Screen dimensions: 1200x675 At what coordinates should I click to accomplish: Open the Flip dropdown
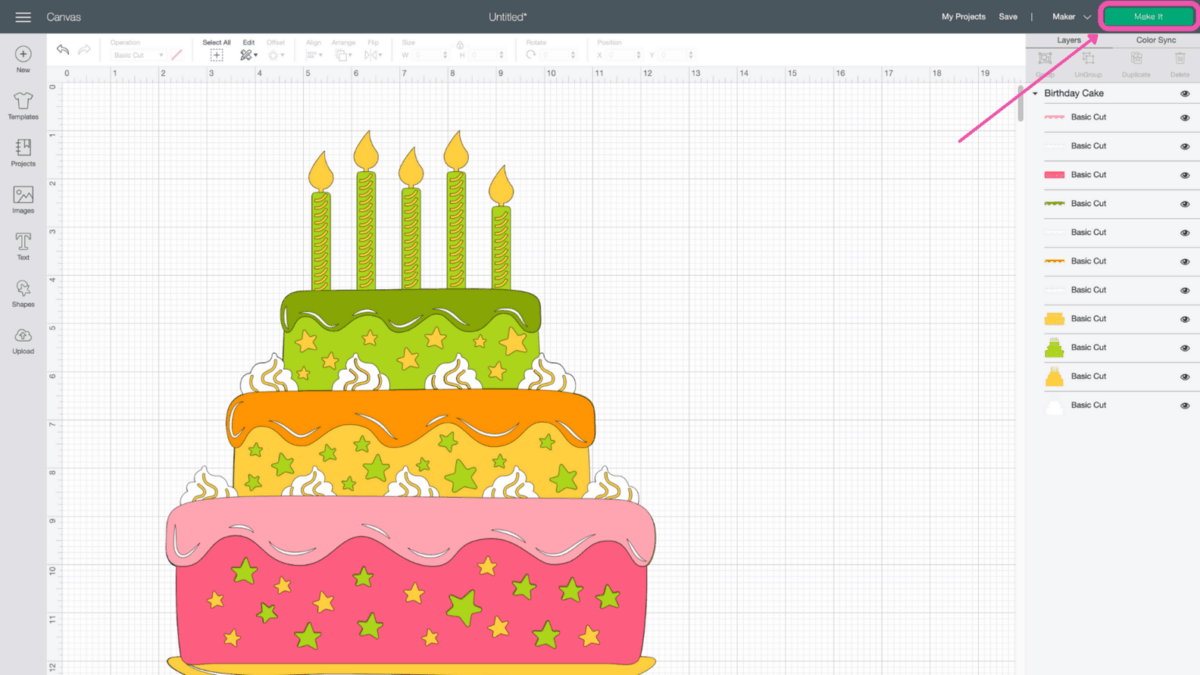[373, 55]
